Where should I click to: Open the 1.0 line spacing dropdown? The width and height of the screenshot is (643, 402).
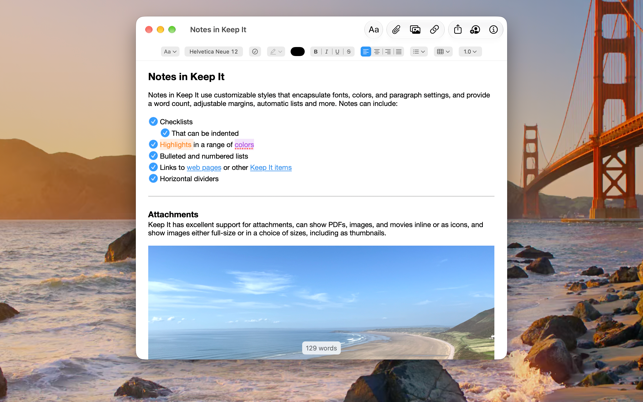click(x=470, y=52)
